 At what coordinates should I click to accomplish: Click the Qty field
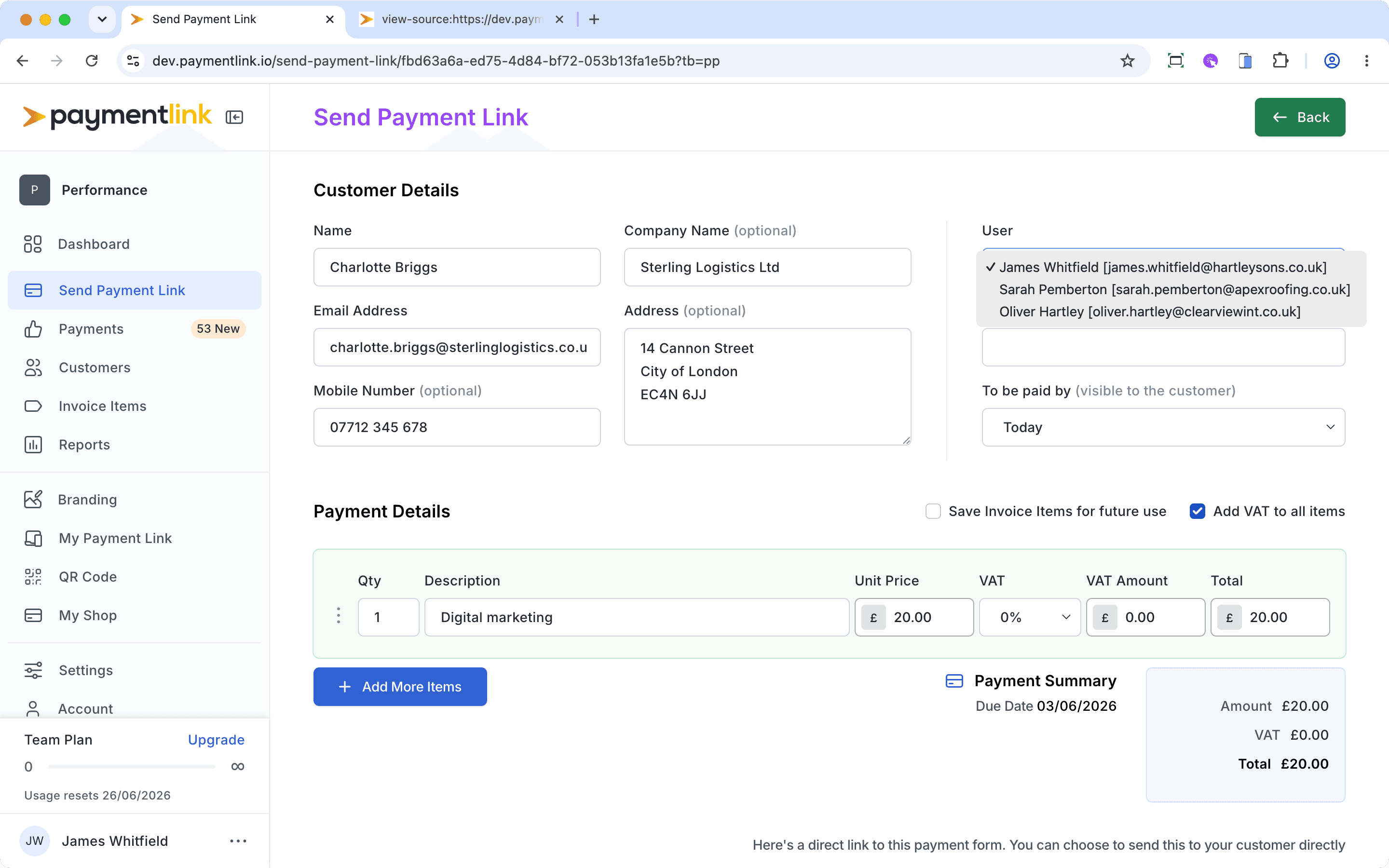pyautogui.click(x=389, y=617)
